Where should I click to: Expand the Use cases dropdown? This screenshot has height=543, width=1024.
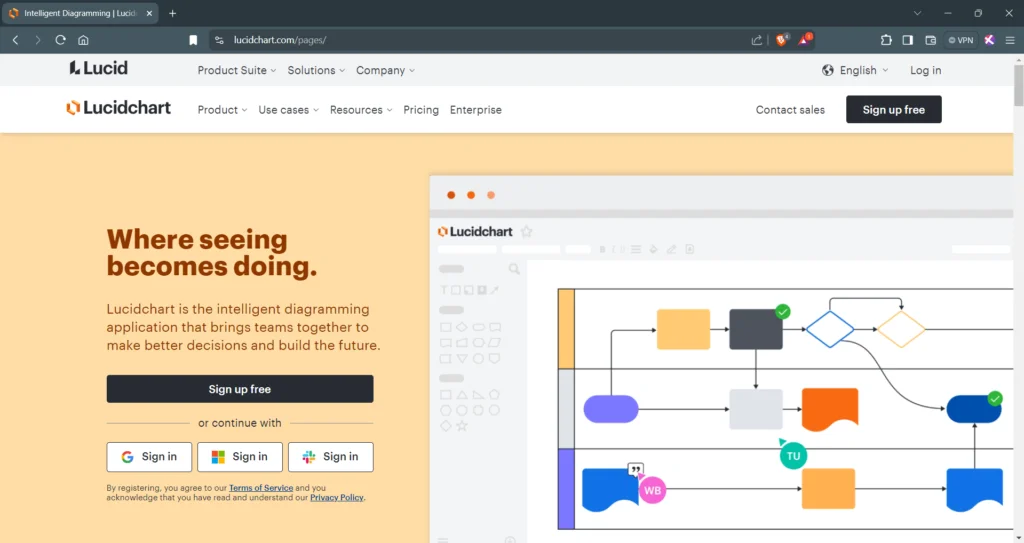[288, 110]
